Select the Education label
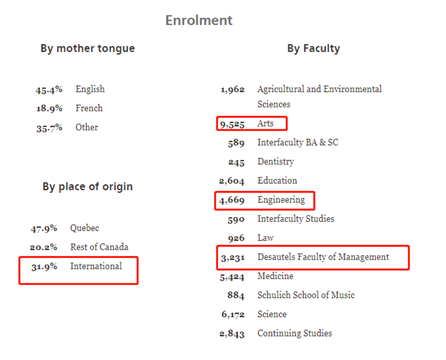446x360 pixels. 277,180
